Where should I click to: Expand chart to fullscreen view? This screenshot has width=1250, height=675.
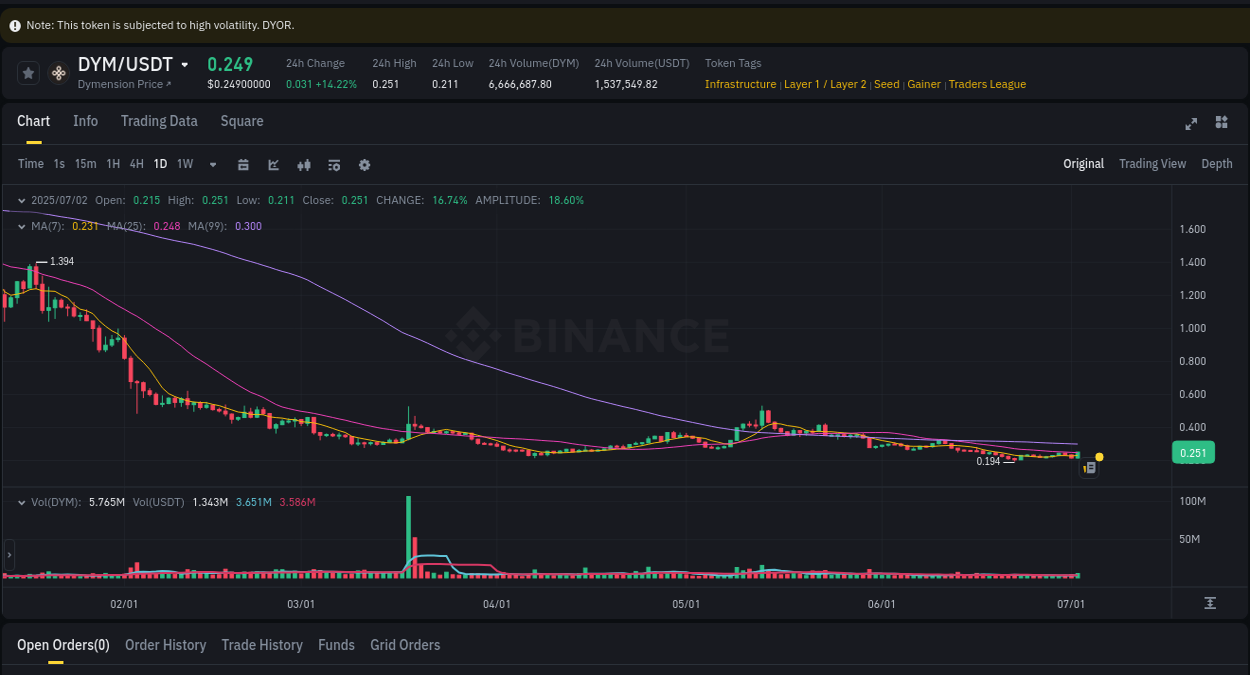coord(1190,124)
